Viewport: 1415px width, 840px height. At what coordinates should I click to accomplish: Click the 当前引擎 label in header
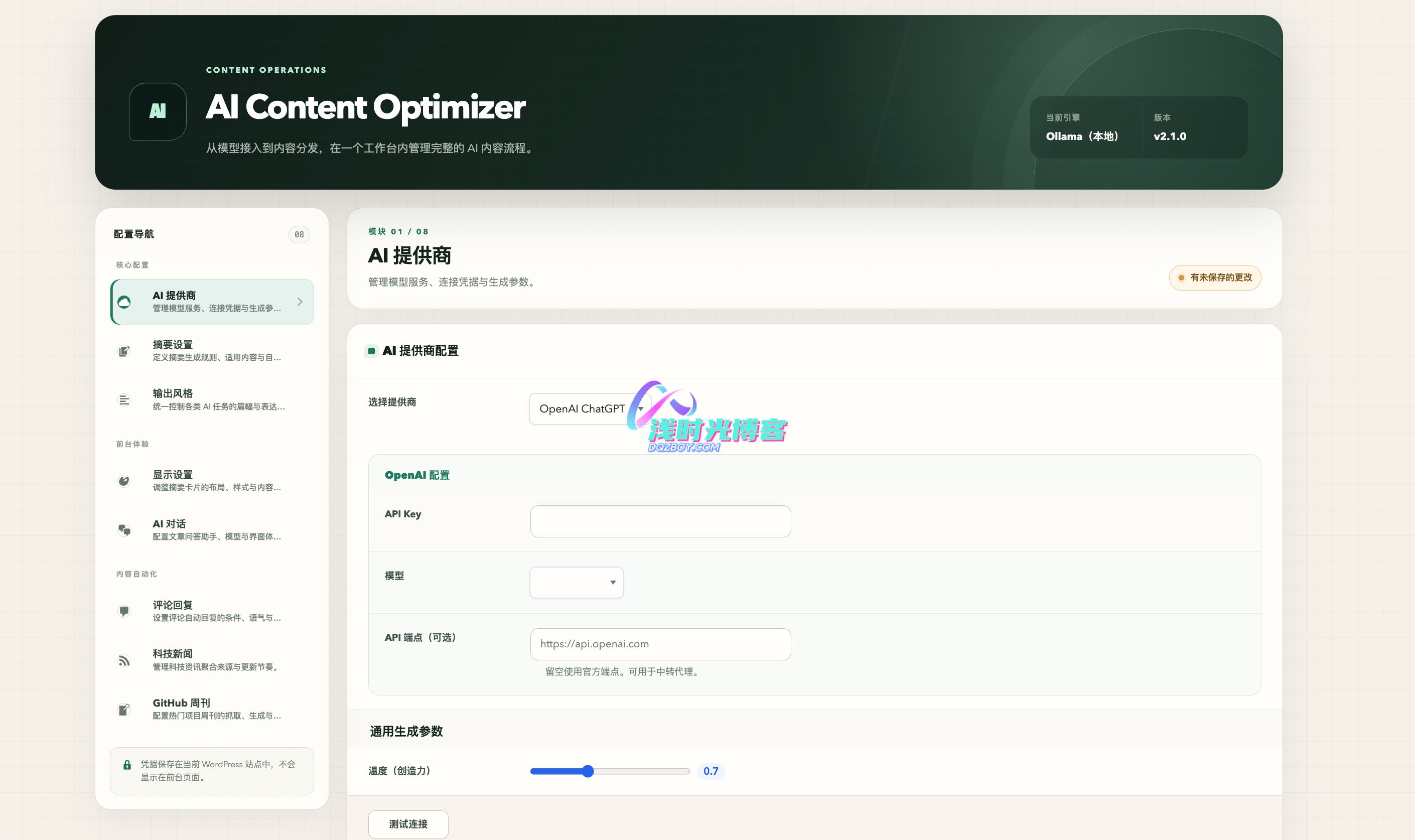pyautogui.click(x=1063, y=118)
